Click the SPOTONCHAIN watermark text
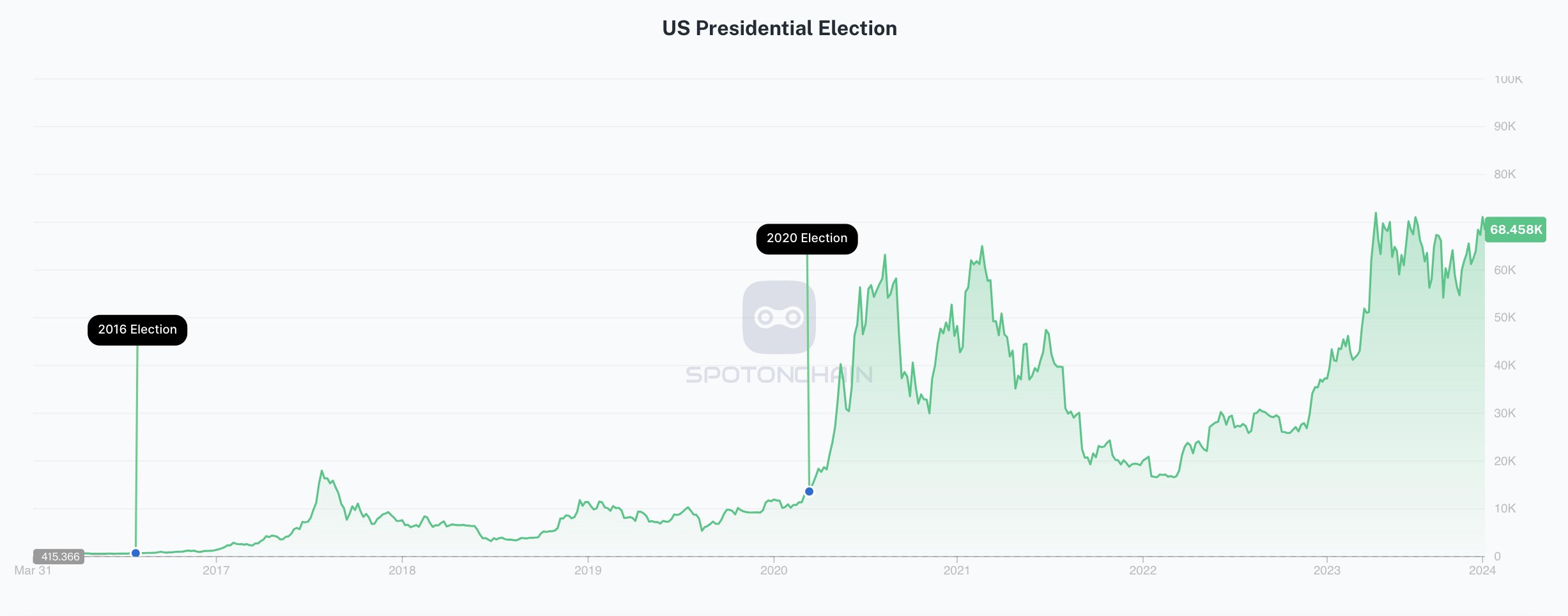 [x=779, y=374]
